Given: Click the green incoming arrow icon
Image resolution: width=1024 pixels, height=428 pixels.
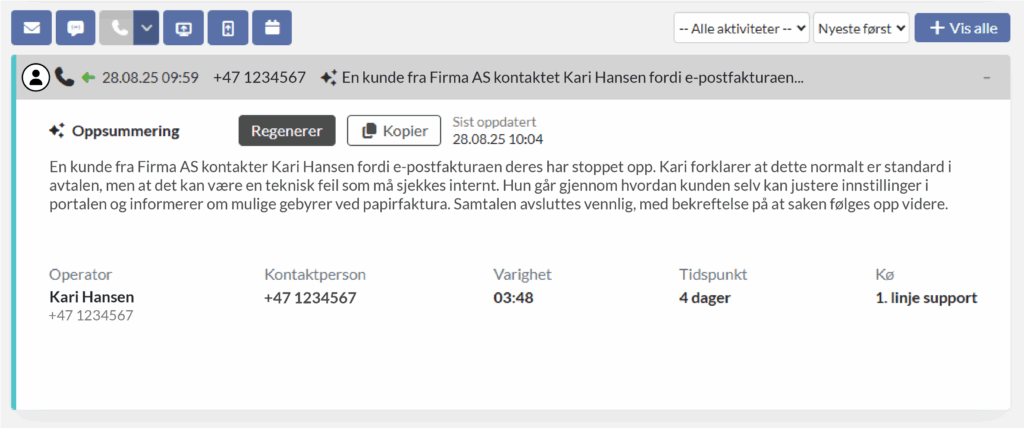Looking at the screenshot, I should click(x=88, y=78).
